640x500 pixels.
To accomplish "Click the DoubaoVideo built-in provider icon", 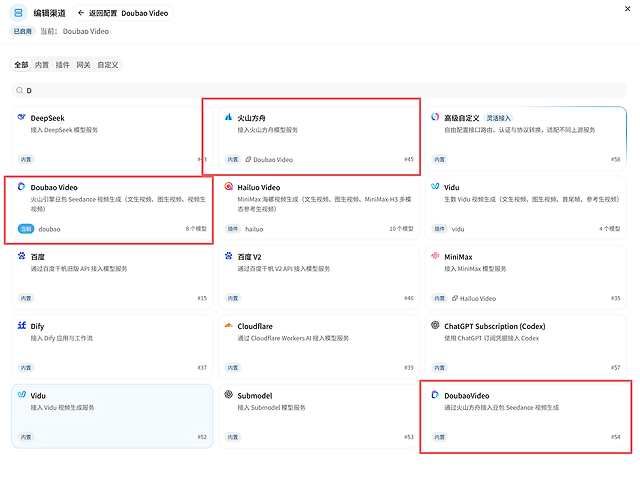I will (x=435, y=395).
